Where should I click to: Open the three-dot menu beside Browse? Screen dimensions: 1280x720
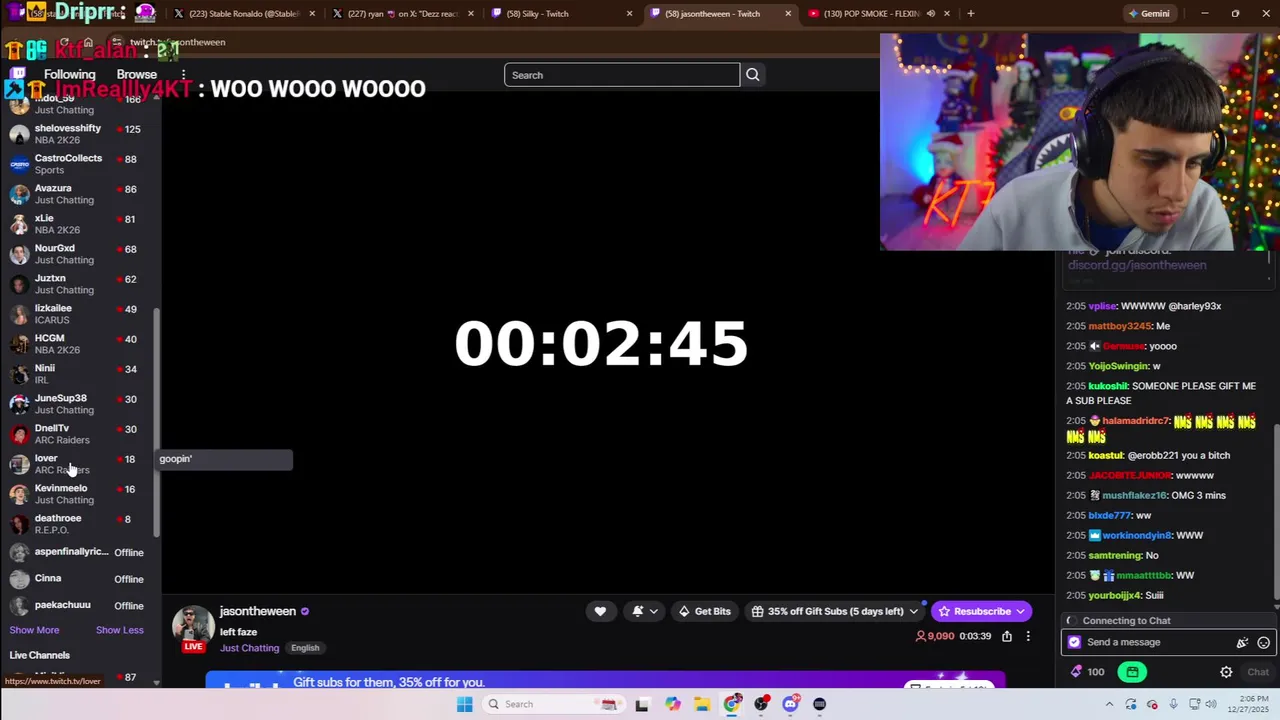[x=183, y=75]
